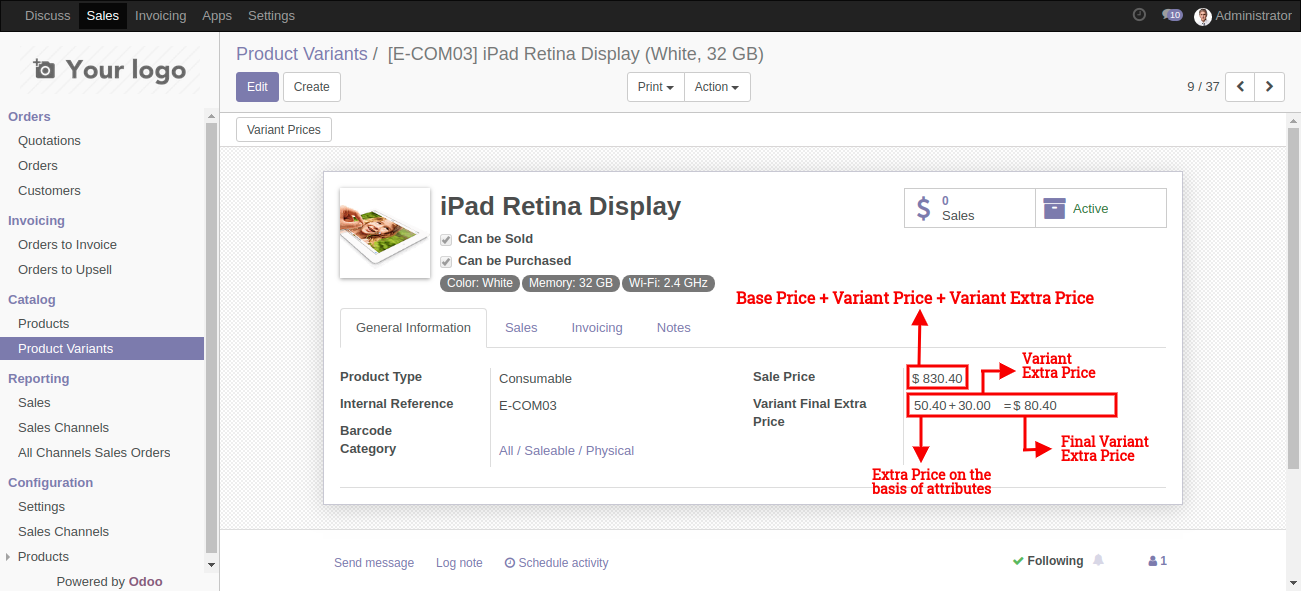Expand the Products entry under Configuration
Image resolution: width=1301 pixels, height=591 pixels.
(x=10, y=556)
